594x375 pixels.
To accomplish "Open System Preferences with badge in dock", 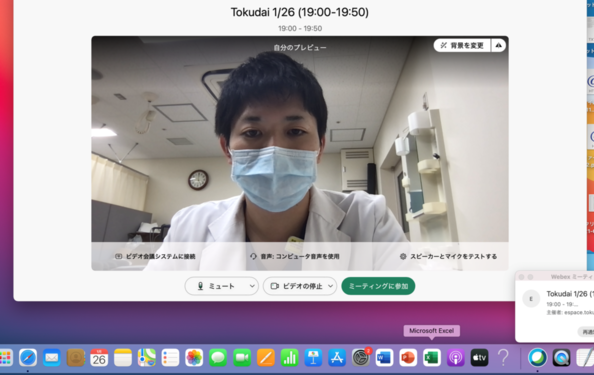I will pyautogui.click(x=361, y=358).
